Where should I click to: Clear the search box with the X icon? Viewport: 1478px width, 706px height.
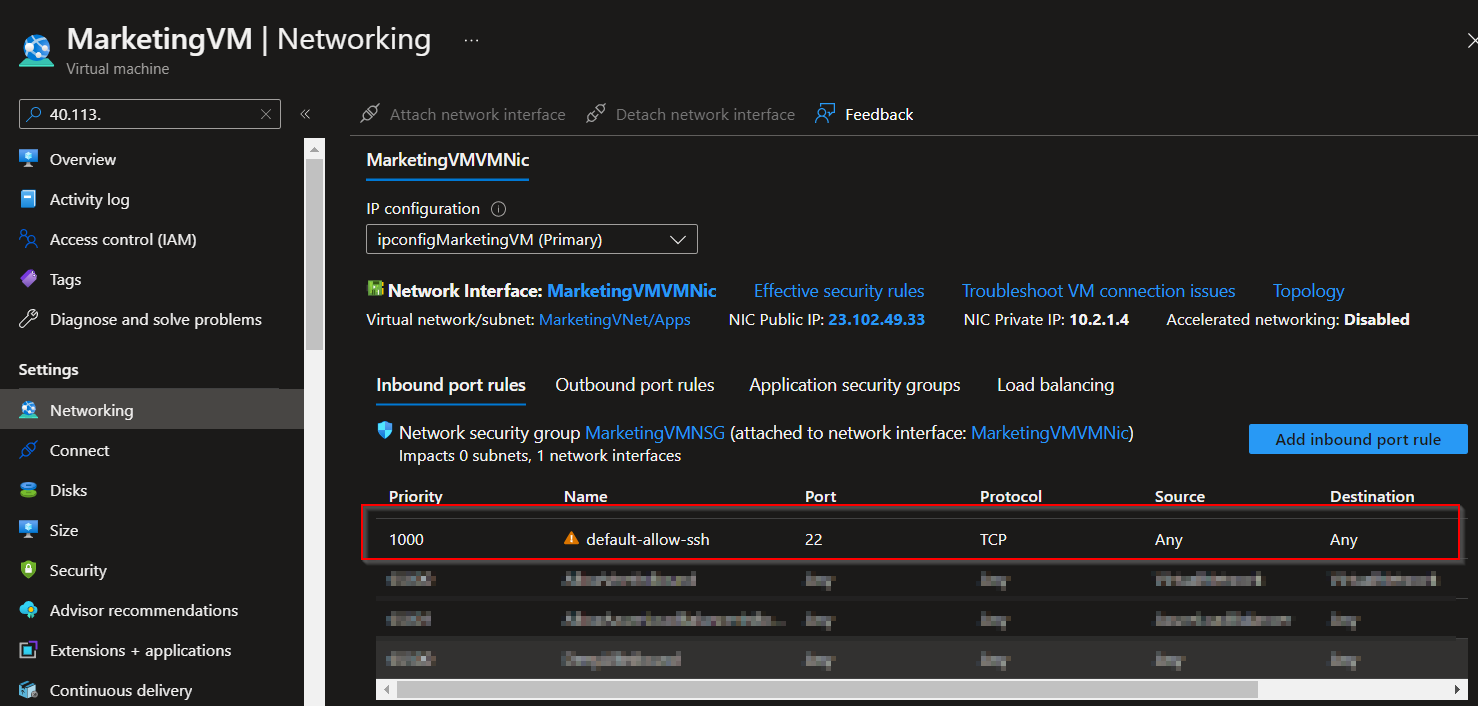click(266, 114)
